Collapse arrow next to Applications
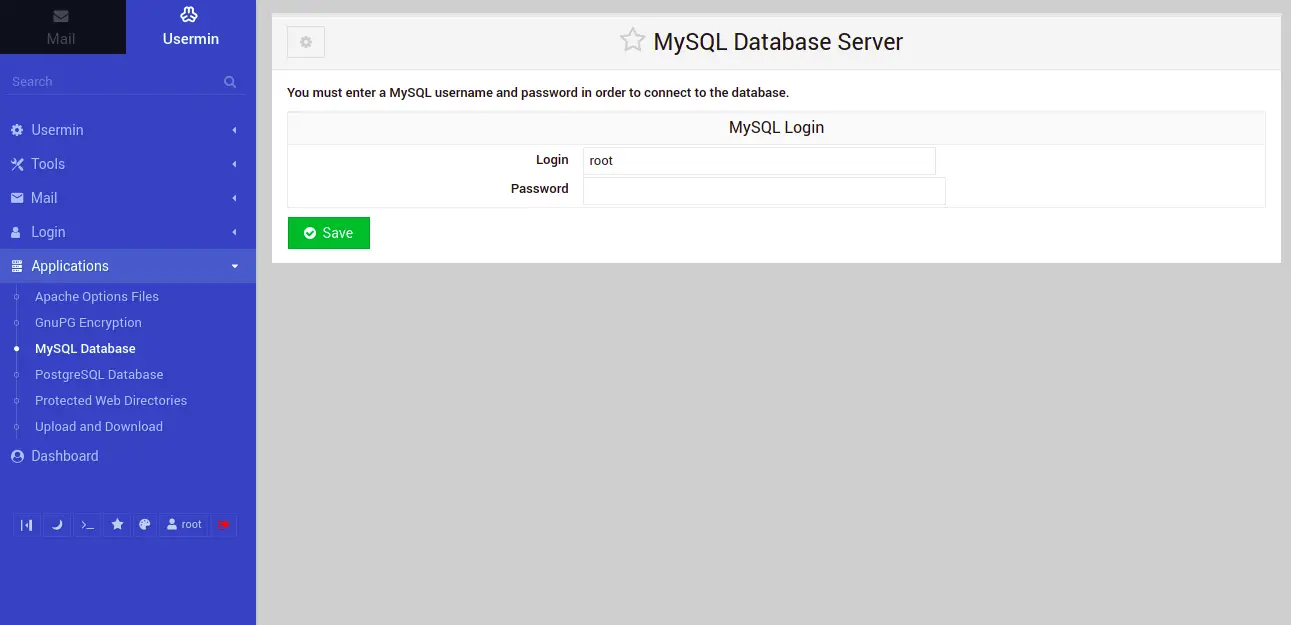The image size is (1291, 625). pos(235,266)
